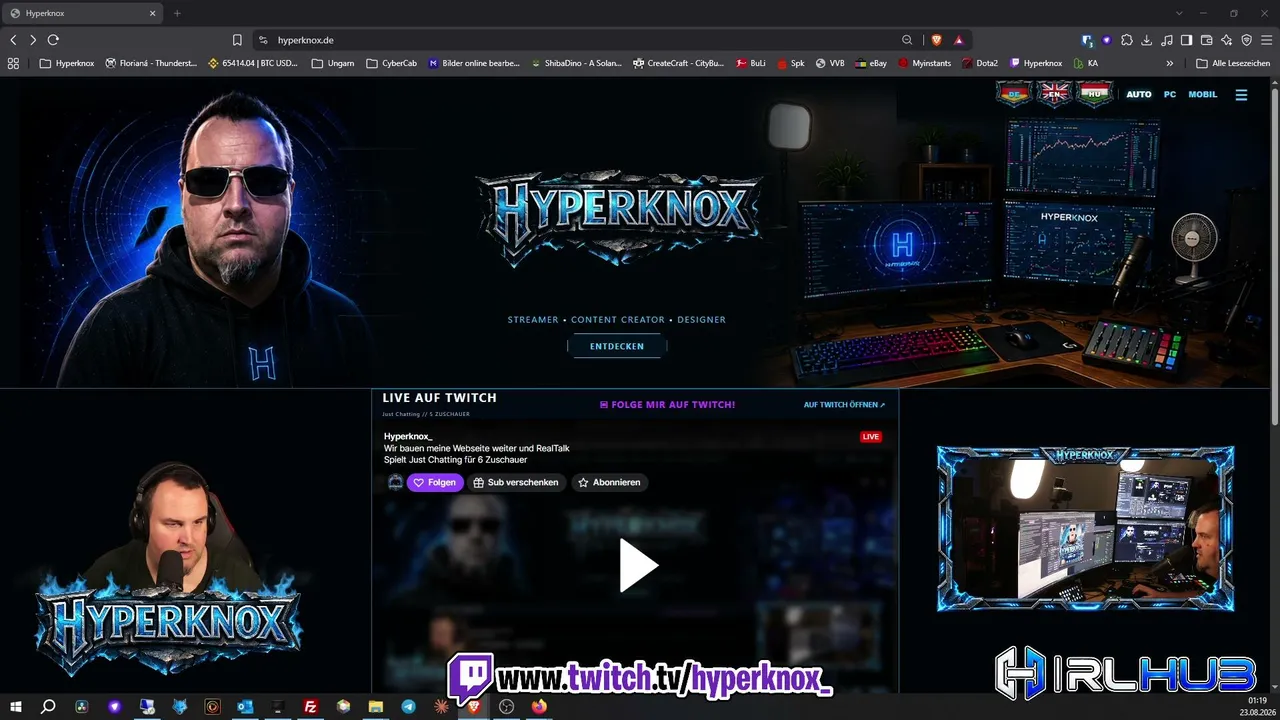Open the BuLi bookmark
This screenshot has width=1280, height=720.
pos(751,63)
